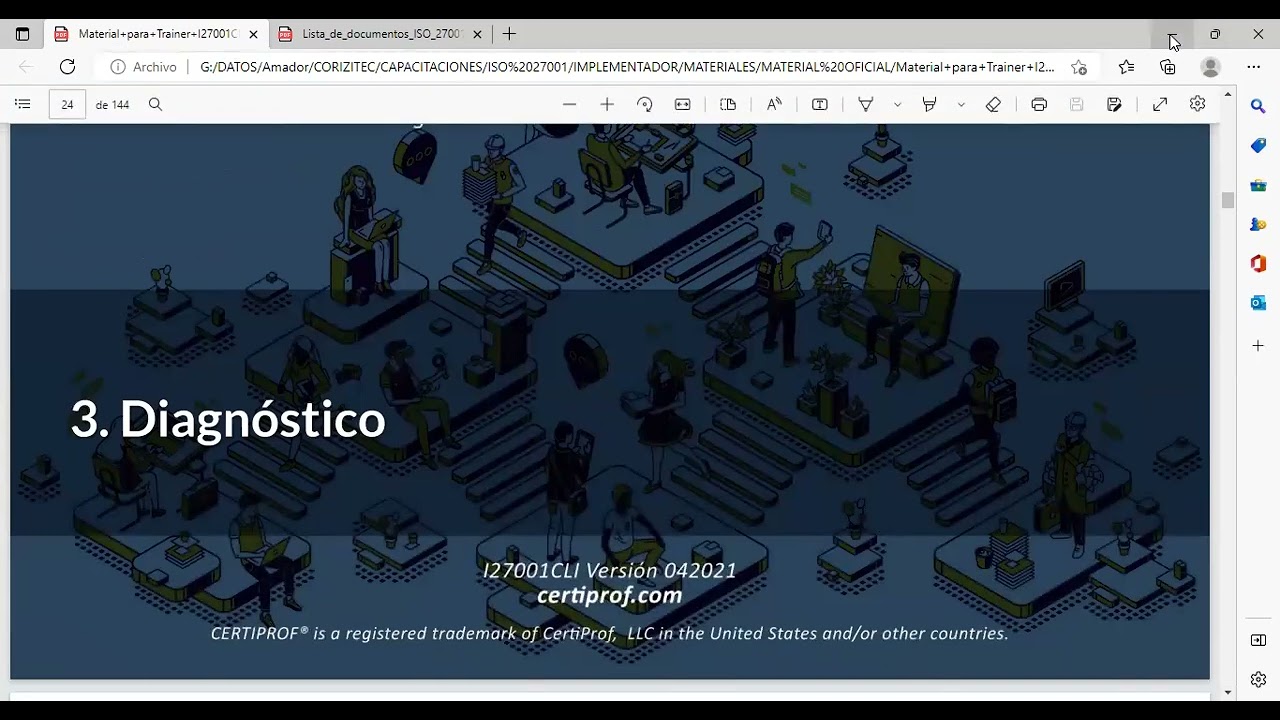Refresh the current page
This screenshot has width=1280, height=720.
pos(67,67)
